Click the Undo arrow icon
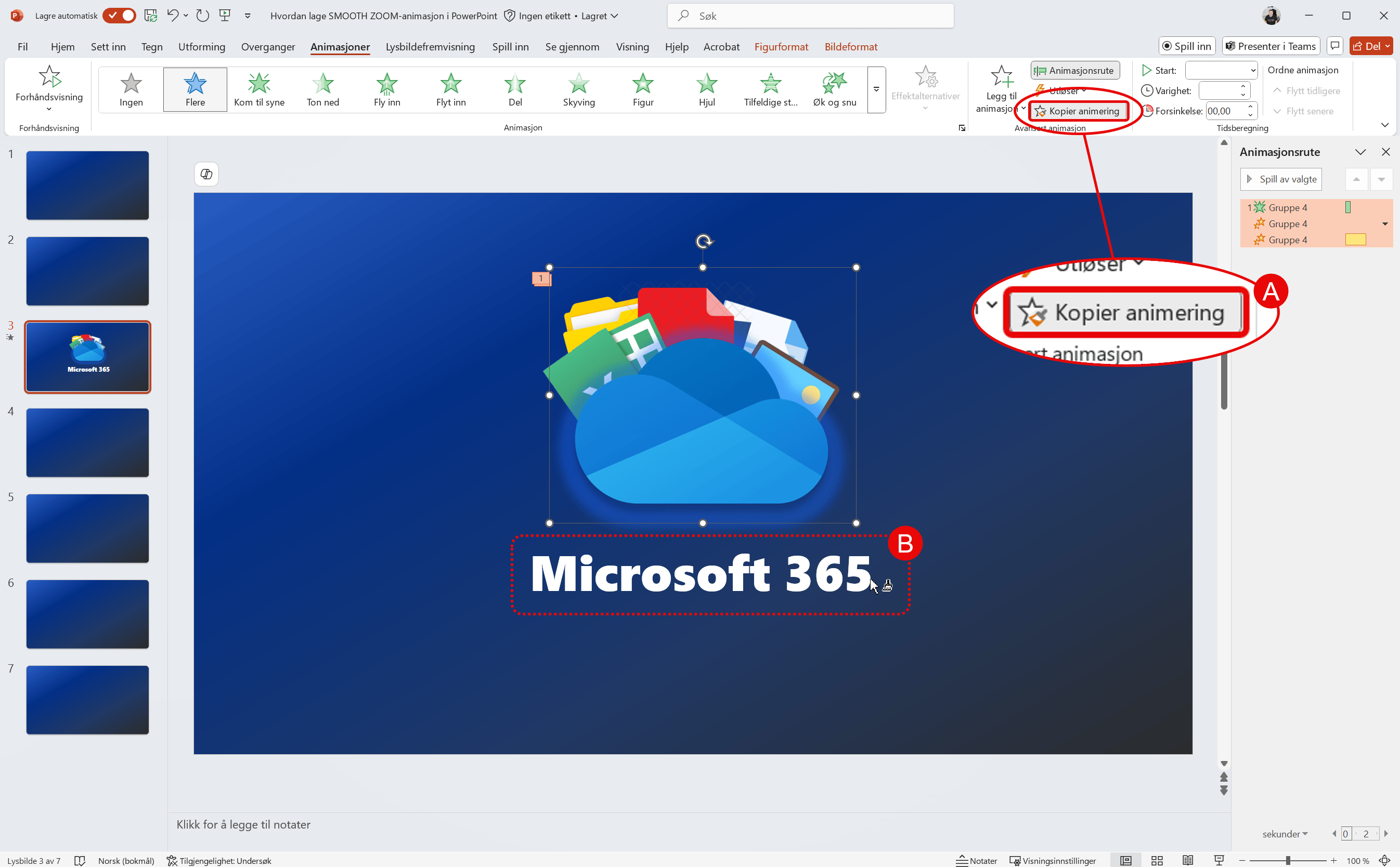The image size is (1400, 867). tap(172, 16)
